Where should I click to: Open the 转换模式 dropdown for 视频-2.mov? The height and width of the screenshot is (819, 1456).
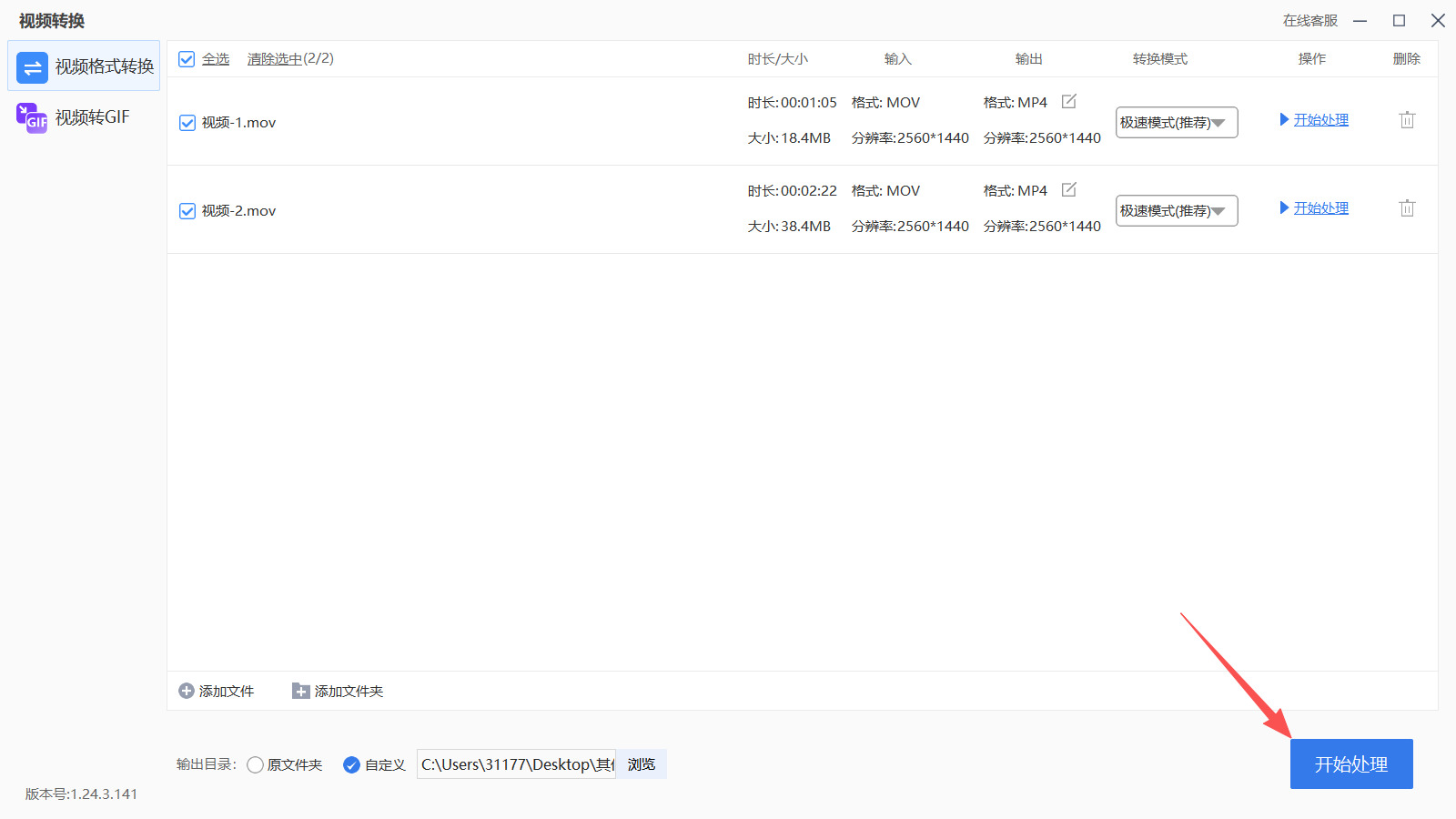click(x=1177, y=210)
